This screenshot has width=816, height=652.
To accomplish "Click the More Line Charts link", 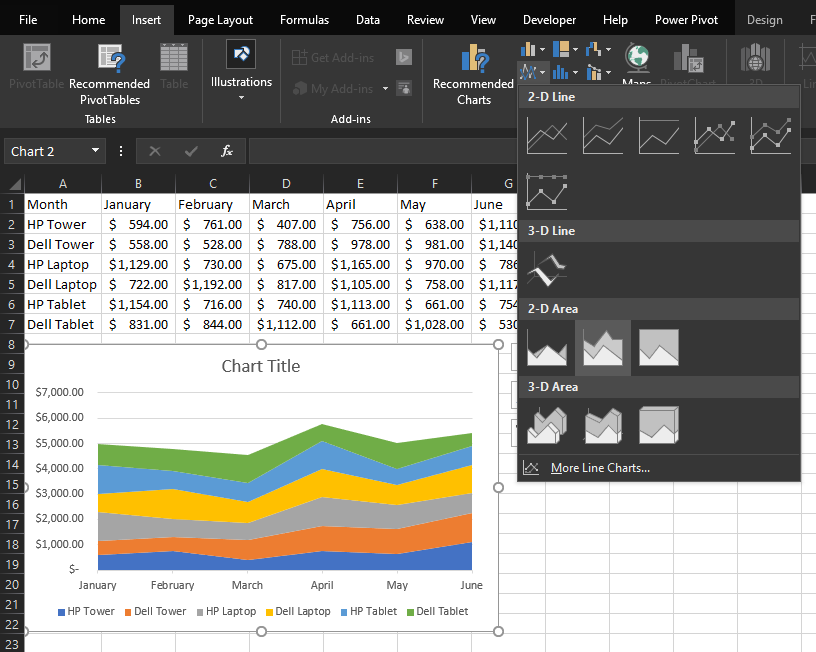I will coord(600,468).
